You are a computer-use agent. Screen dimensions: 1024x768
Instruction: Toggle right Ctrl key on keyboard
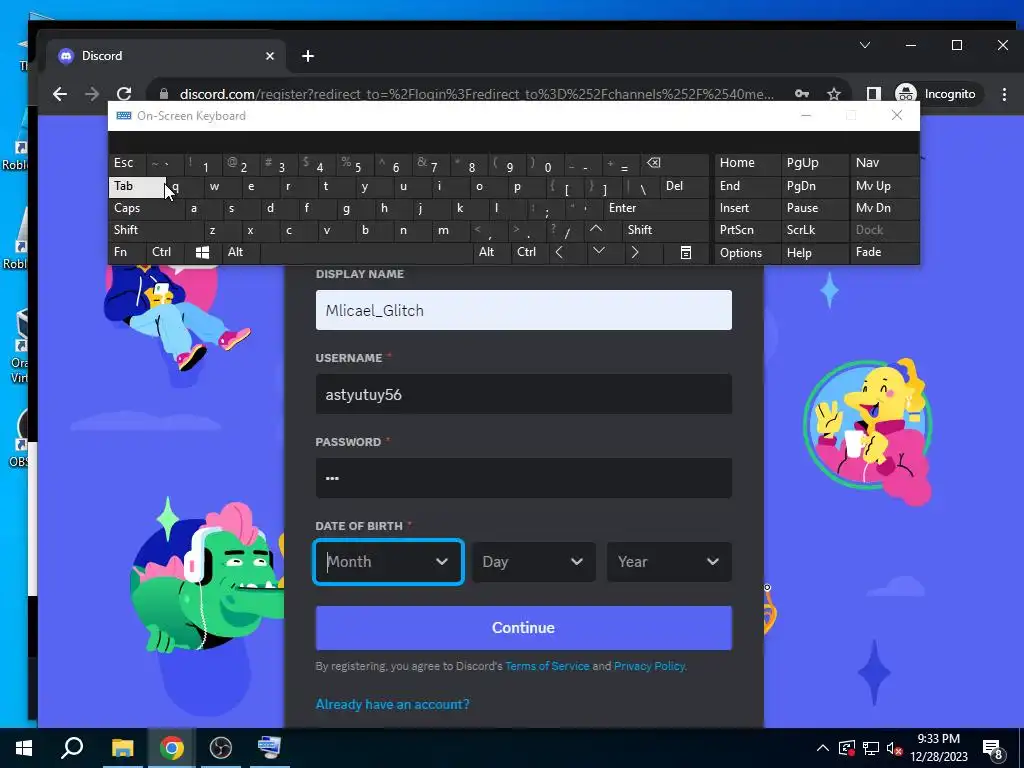tap(529, 253)
